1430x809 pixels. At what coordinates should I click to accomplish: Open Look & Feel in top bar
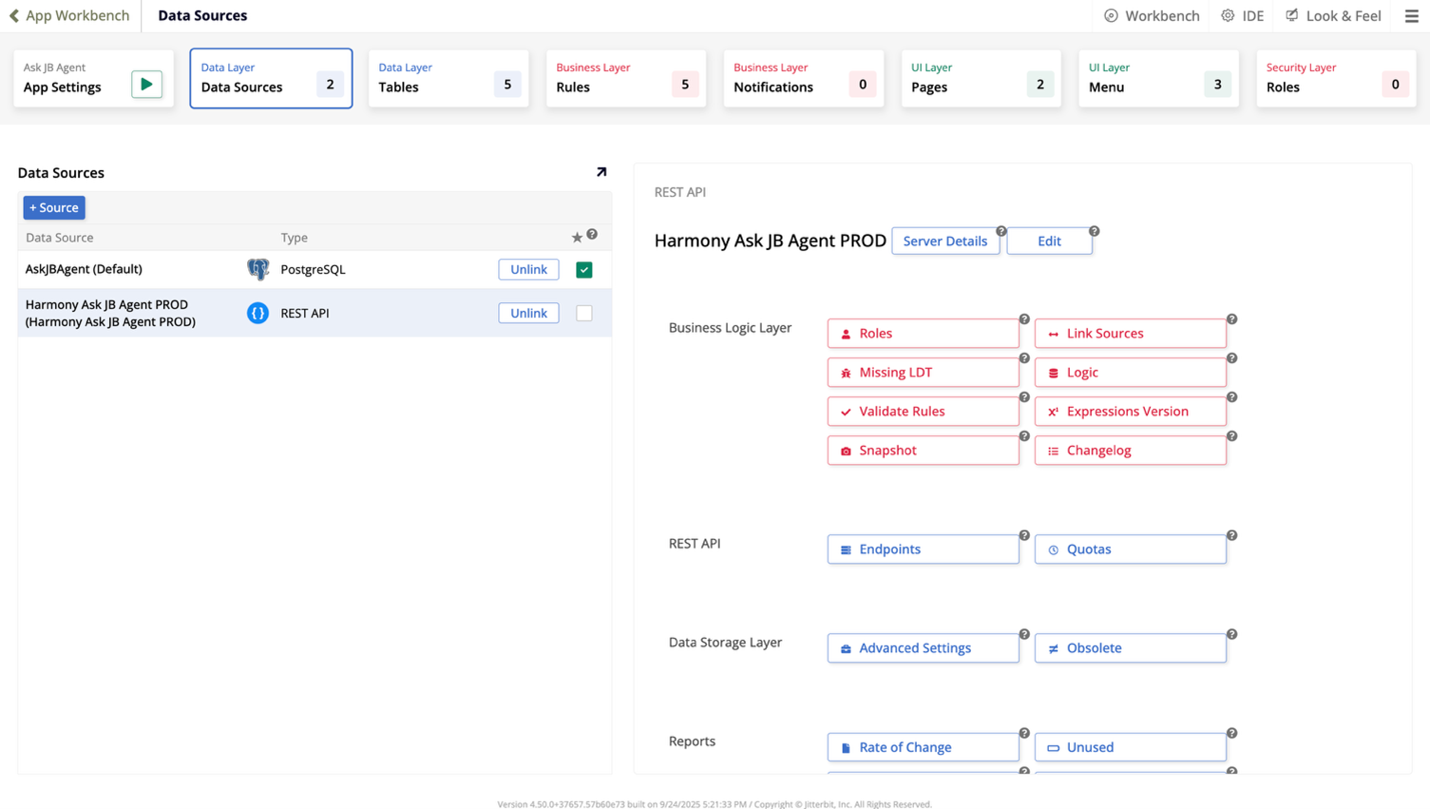tap(1333, 16)
